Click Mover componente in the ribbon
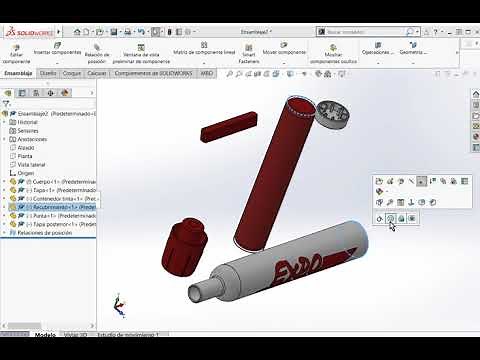 (284, 48)
